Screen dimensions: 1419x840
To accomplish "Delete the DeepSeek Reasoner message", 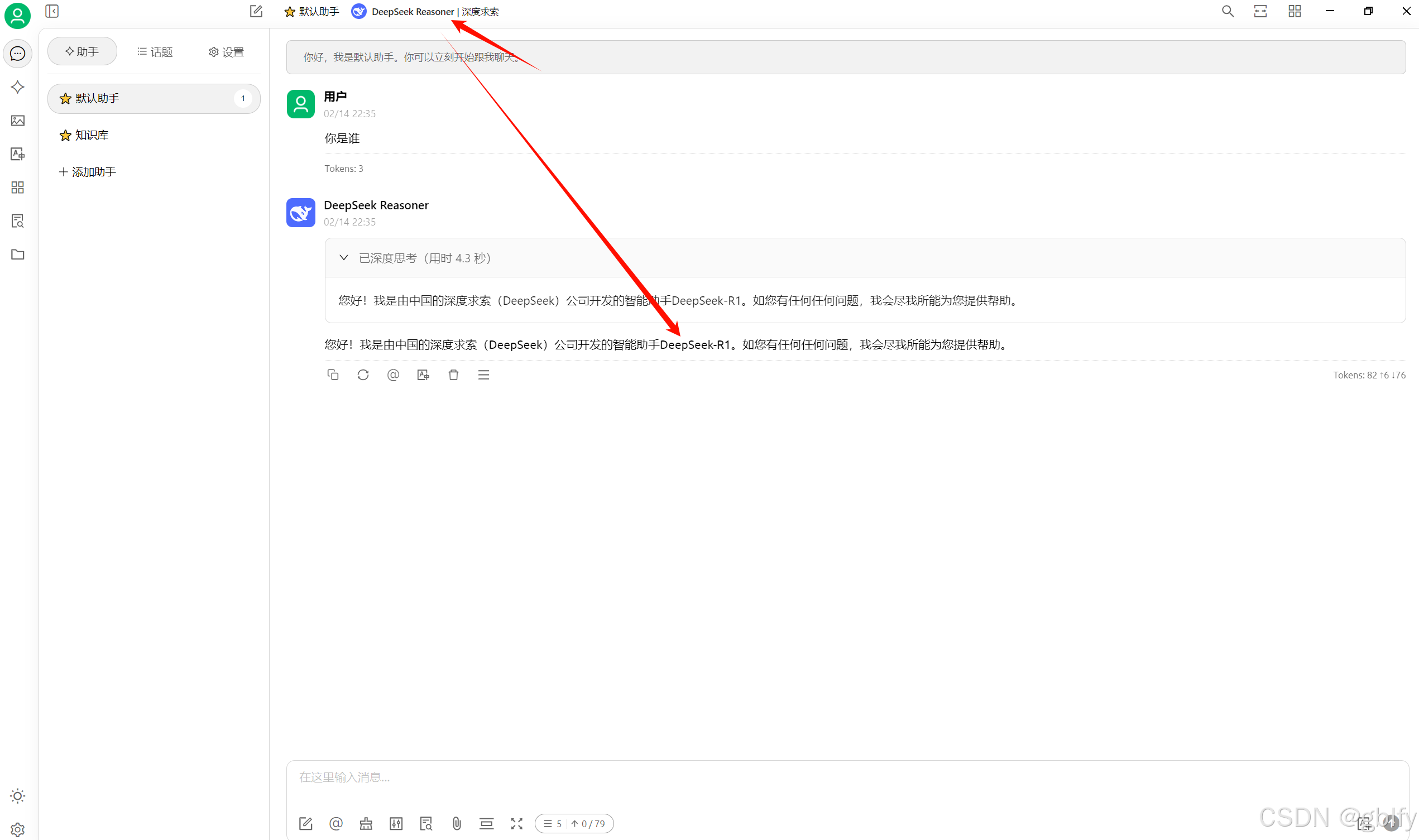I will coord(453,375).
